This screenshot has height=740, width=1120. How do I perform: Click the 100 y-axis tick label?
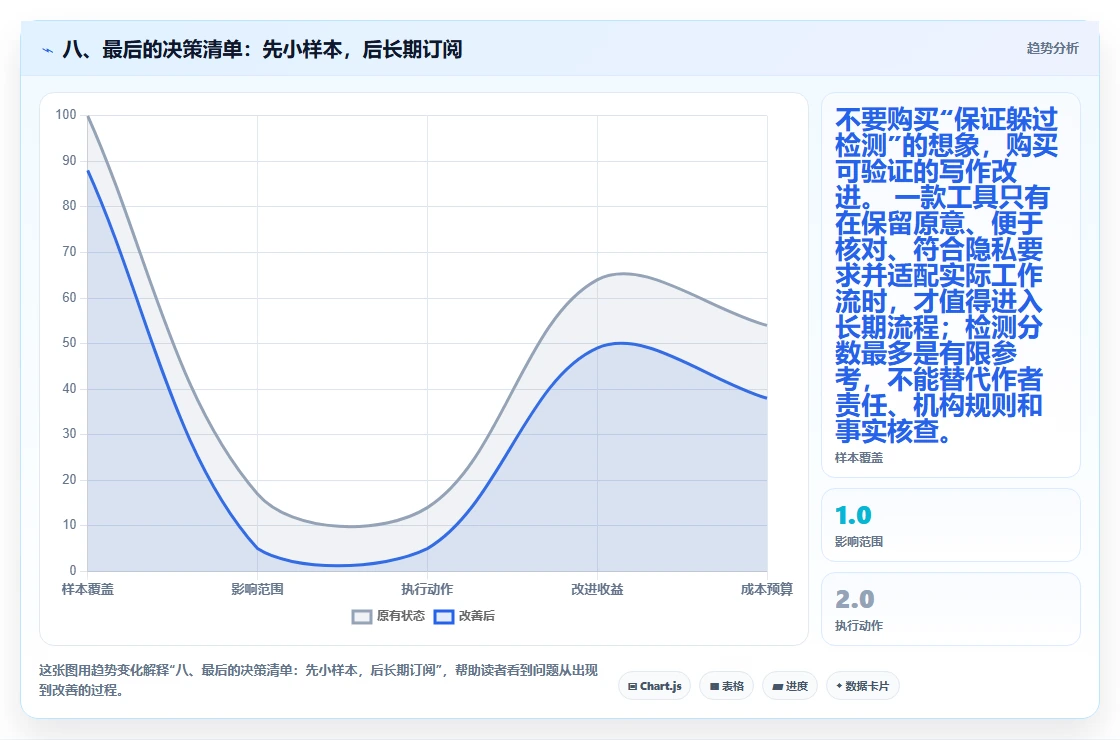click(x=66, y=115)
